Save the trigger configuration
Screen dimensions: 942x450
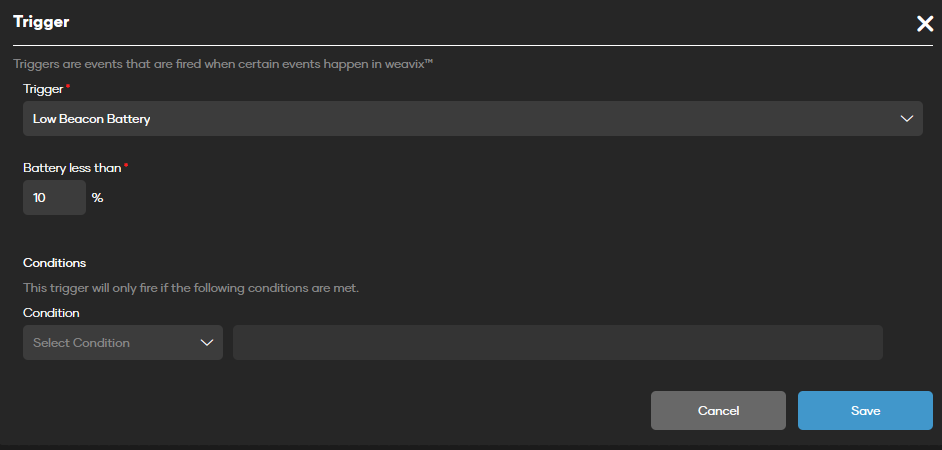865,411
